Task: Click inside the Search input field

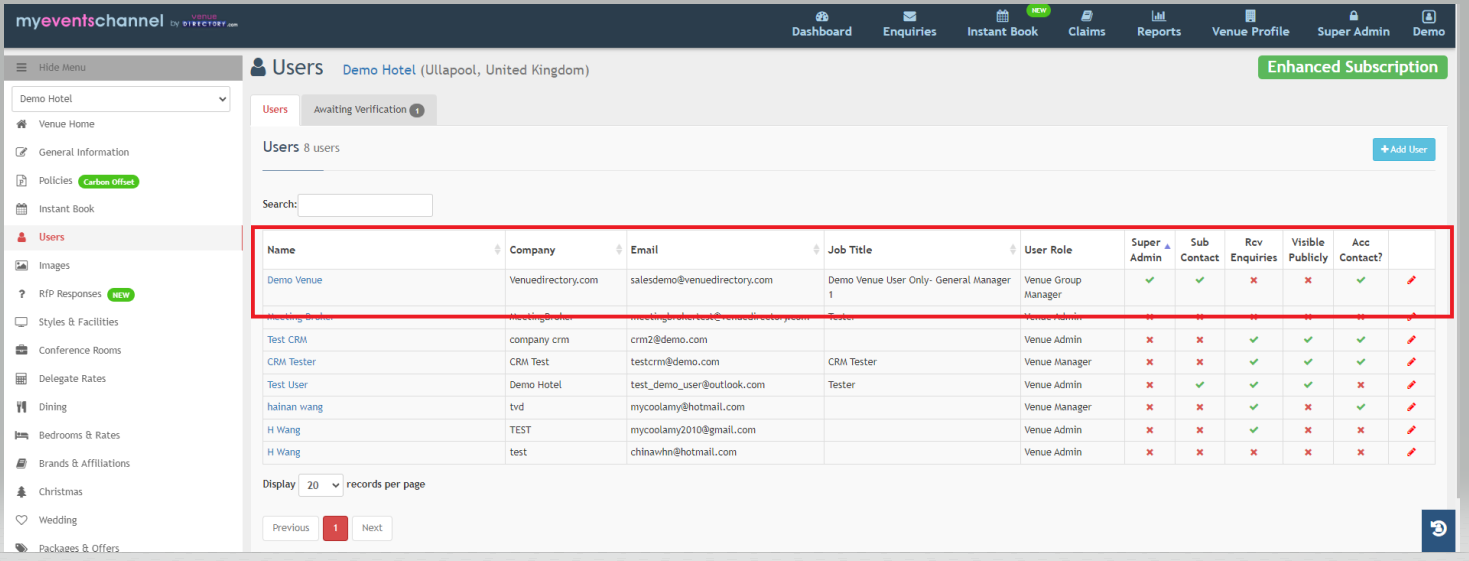Action: (x=365, y=205)
